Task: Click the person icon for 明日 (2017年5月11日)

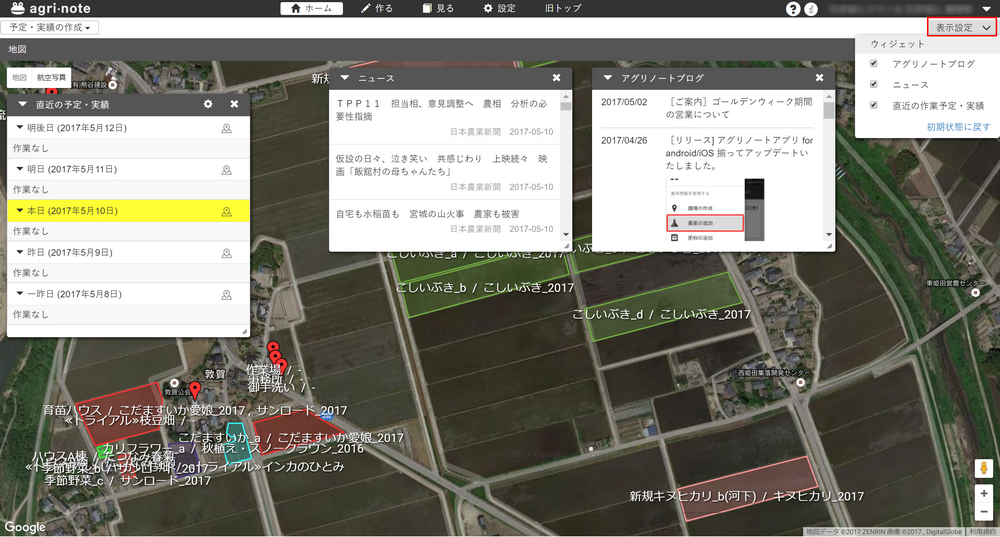Action: click(226, 170)
